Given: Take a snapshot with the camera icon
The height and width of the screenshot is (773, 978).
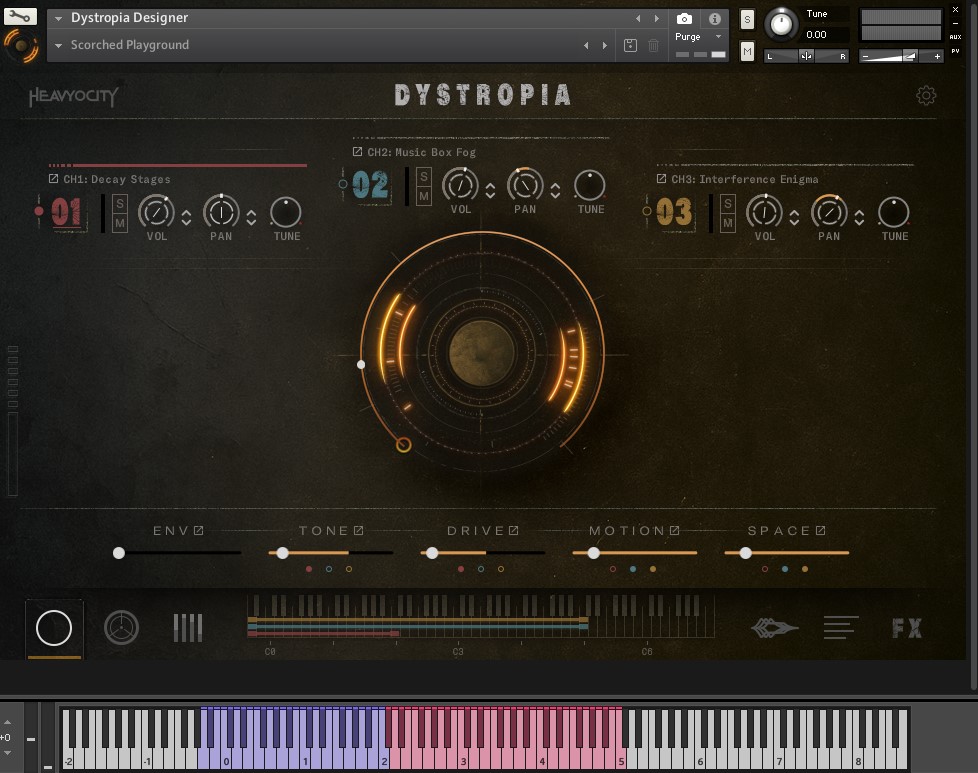Looking at the screenshot, I should tap(684, 19).
